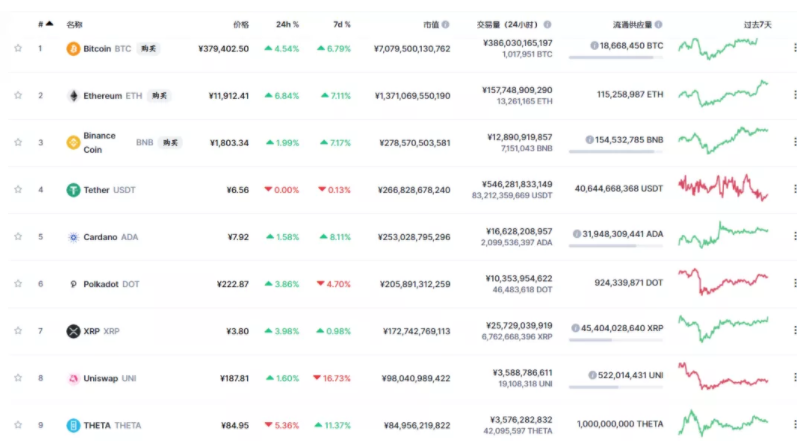Click the Cardano coin logo
Viewport: 797px width, 441px height.
73,237
